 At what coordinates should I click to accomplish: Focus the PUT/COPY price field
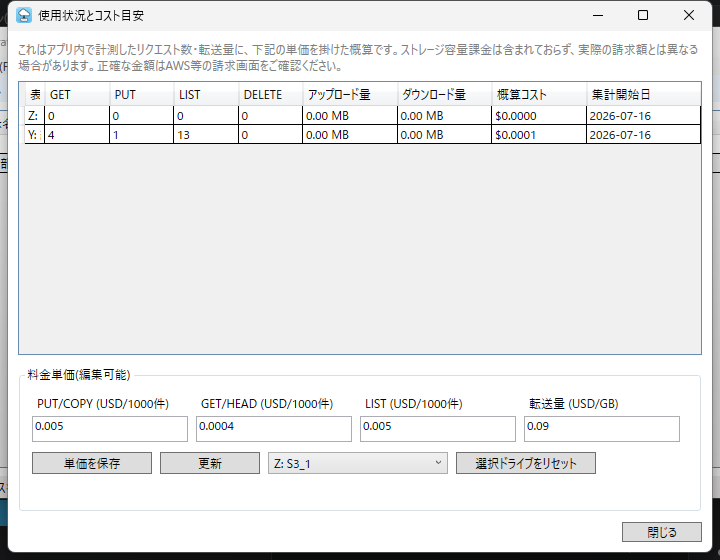[x=110, y=429]
